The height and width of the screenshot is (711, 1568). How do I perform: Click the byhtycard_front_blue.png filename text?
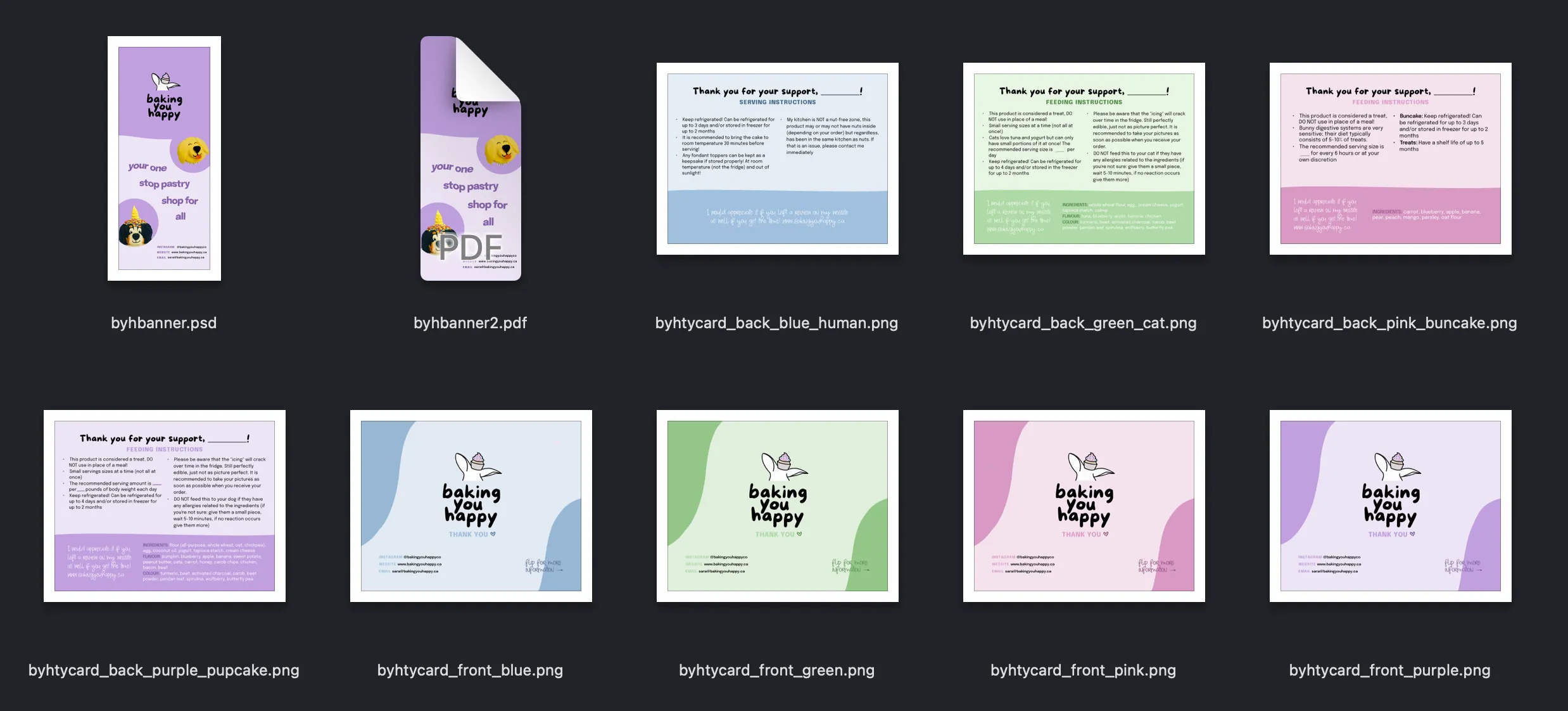point(470,670)
